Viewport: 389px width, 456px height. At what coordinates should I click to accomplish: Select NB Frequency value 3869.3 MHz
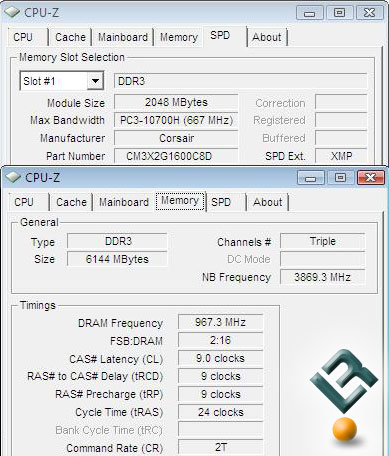pos(322,277)
